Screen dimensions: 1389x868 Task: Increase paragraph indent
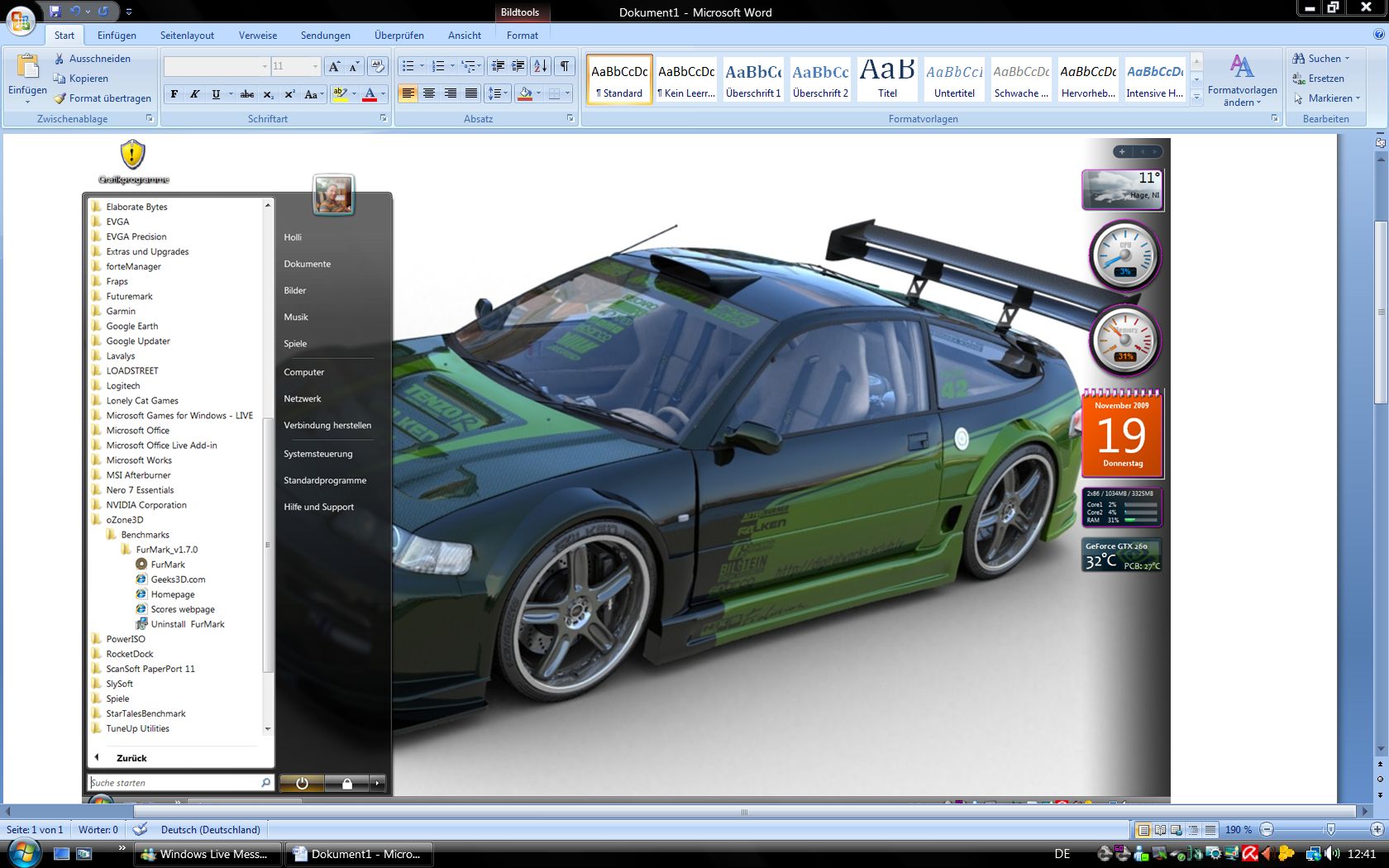tap(518, 66)
